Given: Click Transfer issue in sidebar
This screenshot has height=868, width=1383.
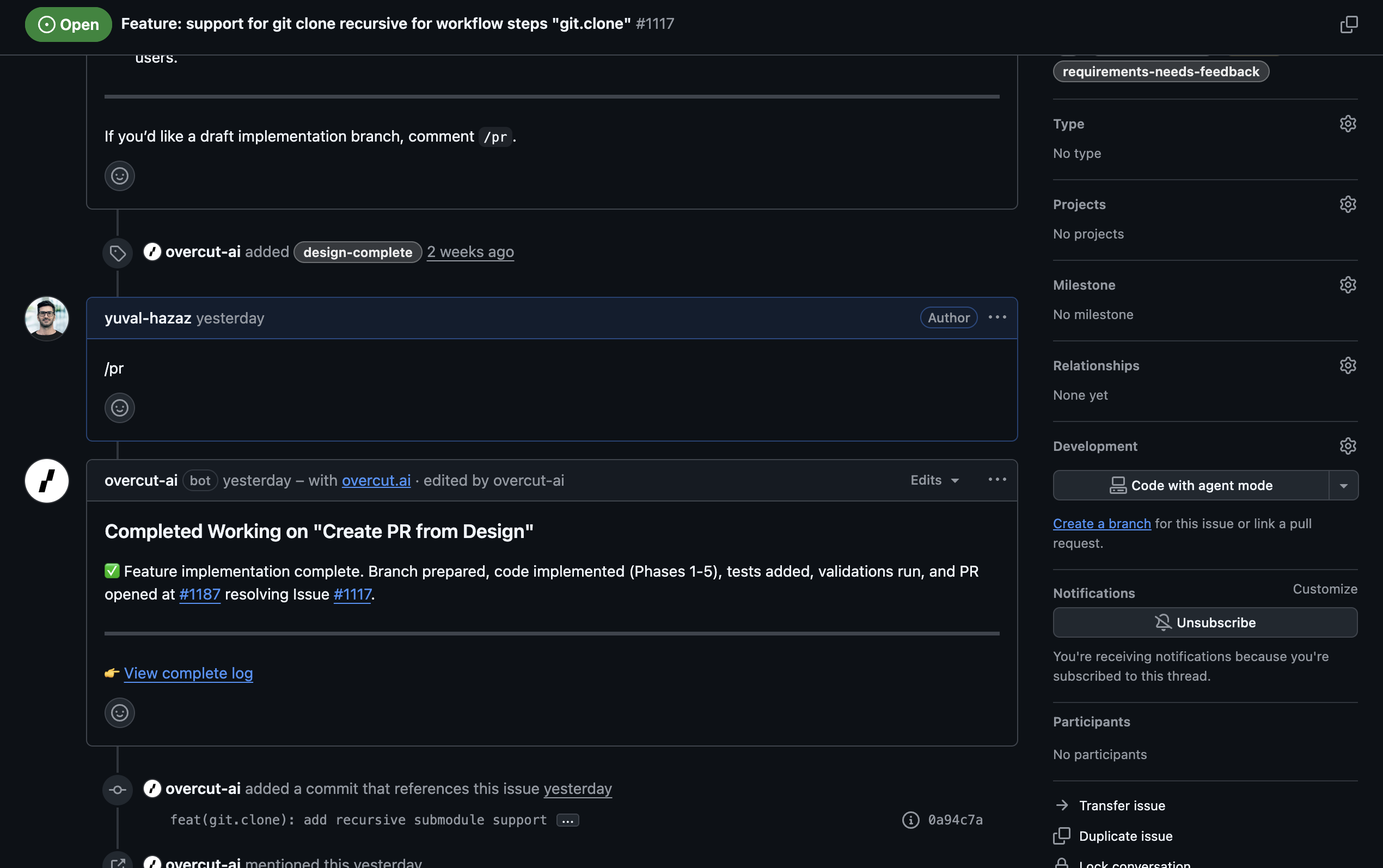Looking at the screenshot, I should click(x=1121, y=805).
